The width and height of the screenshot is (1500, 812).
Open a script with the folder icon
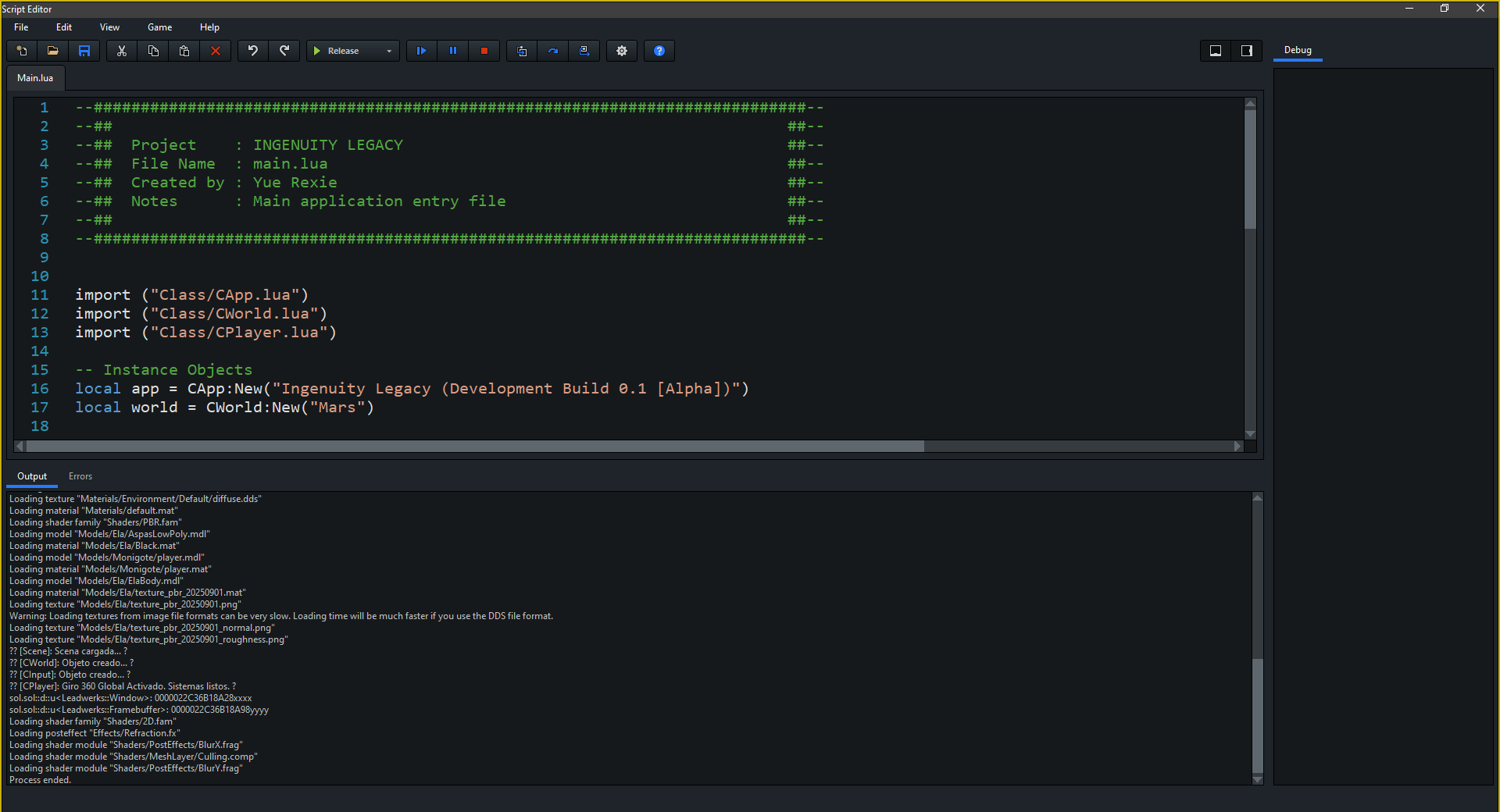click(53, 51)
